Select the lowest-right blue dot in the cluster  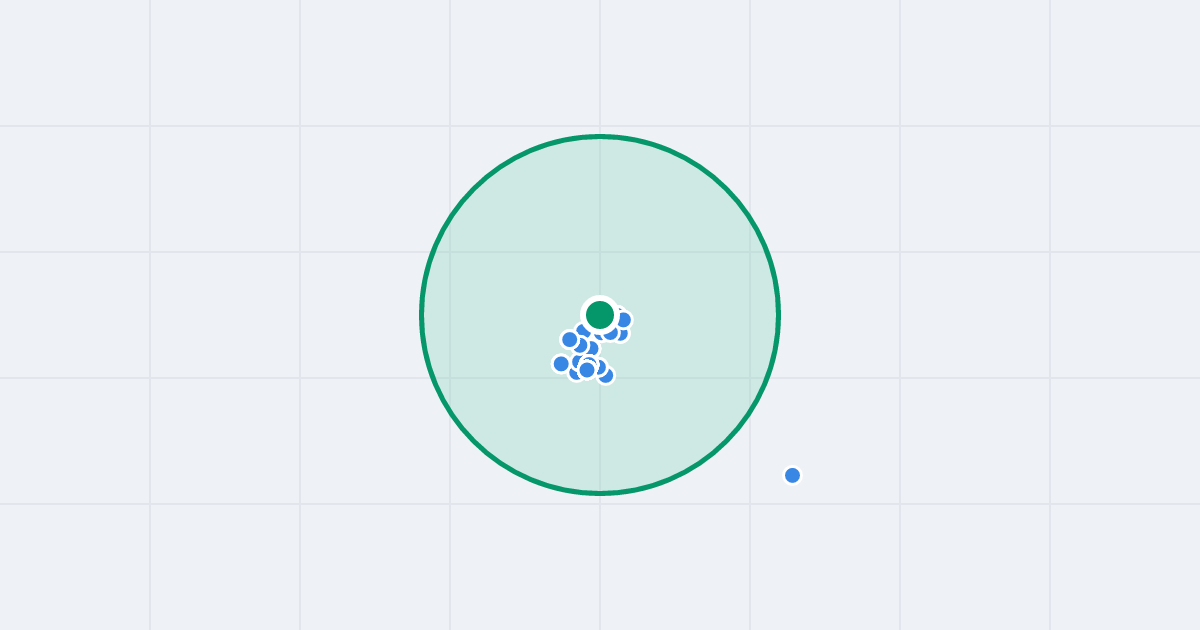tap(605, 375)
